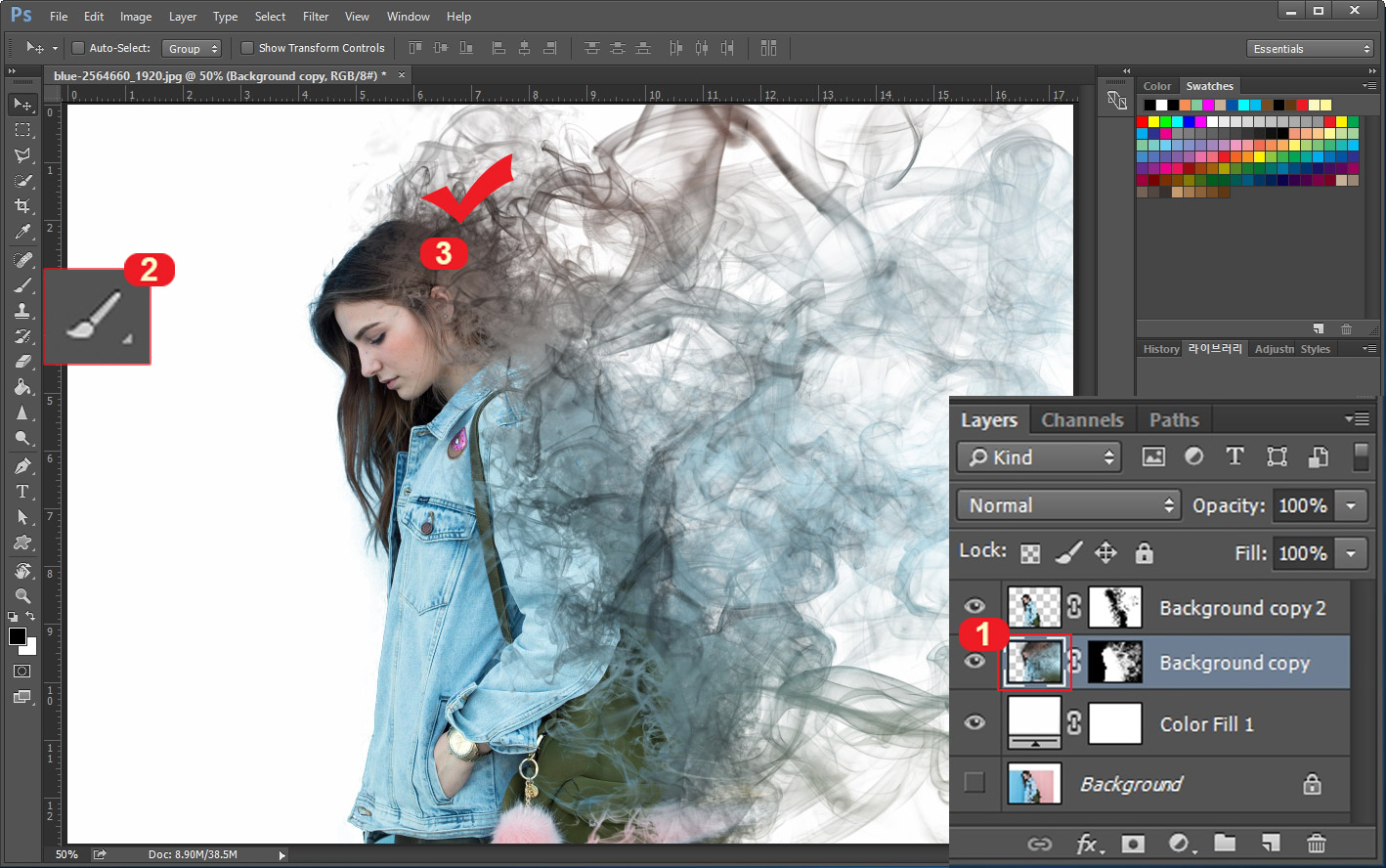Select the Background layer thumbnail

[x=1034, y=784]
